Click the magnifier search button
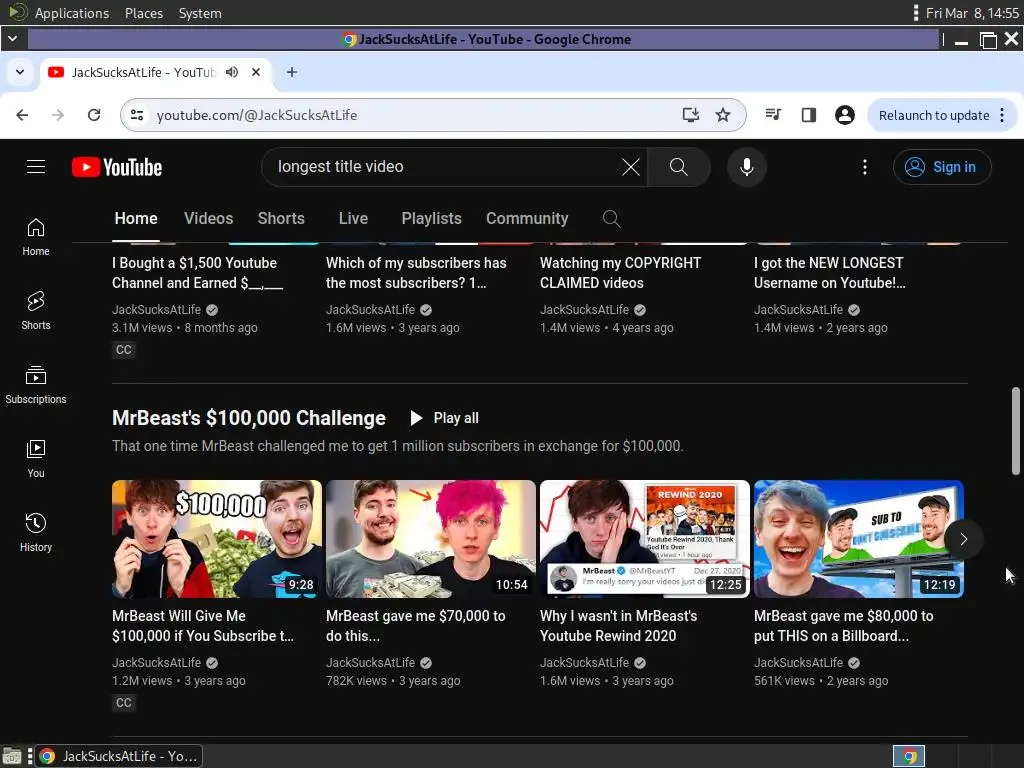The width and height of the screenshot is (1024, 768). coord(679,167)
